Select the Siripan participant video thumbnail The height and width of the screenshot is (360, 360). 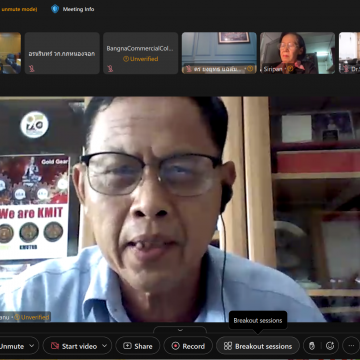[297, 53]
